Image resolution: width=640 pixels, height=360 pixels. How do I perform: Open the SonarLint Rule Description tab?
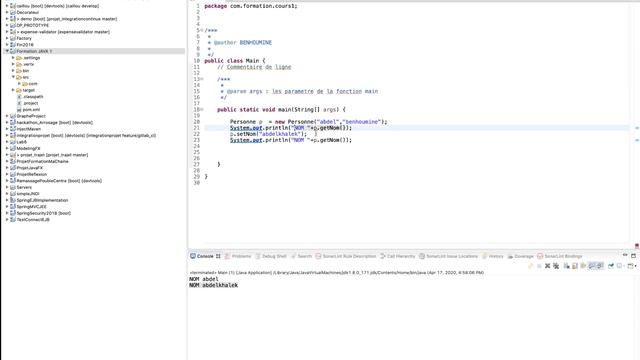pyautogui.click(x=346, y=256)
